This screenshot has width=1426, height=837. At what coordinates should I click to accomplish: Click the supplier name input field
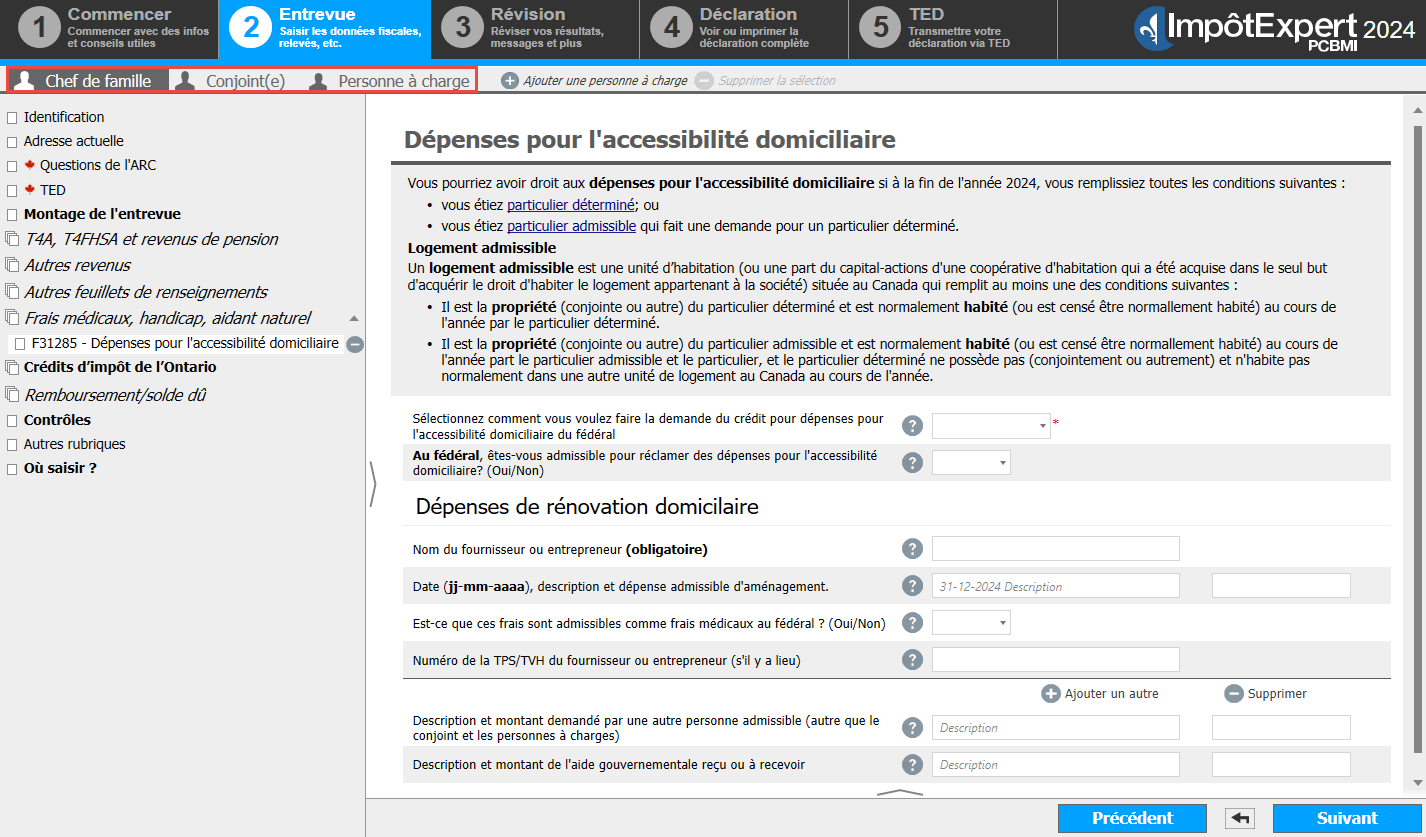point(1056,549)
